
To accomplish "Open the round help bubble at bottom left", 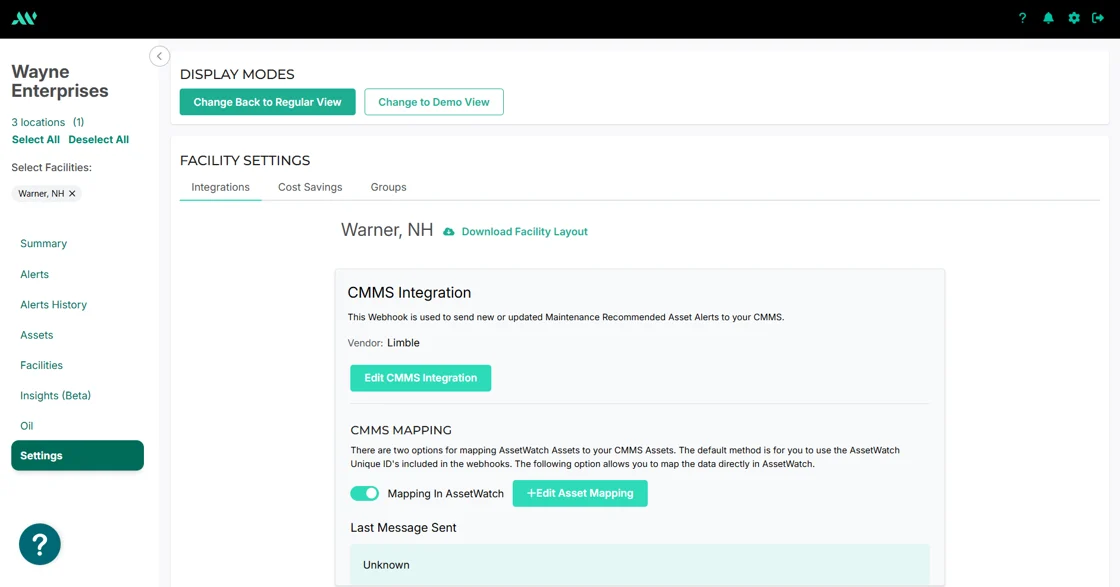I will pyautogui.click(x=39, y=544).
